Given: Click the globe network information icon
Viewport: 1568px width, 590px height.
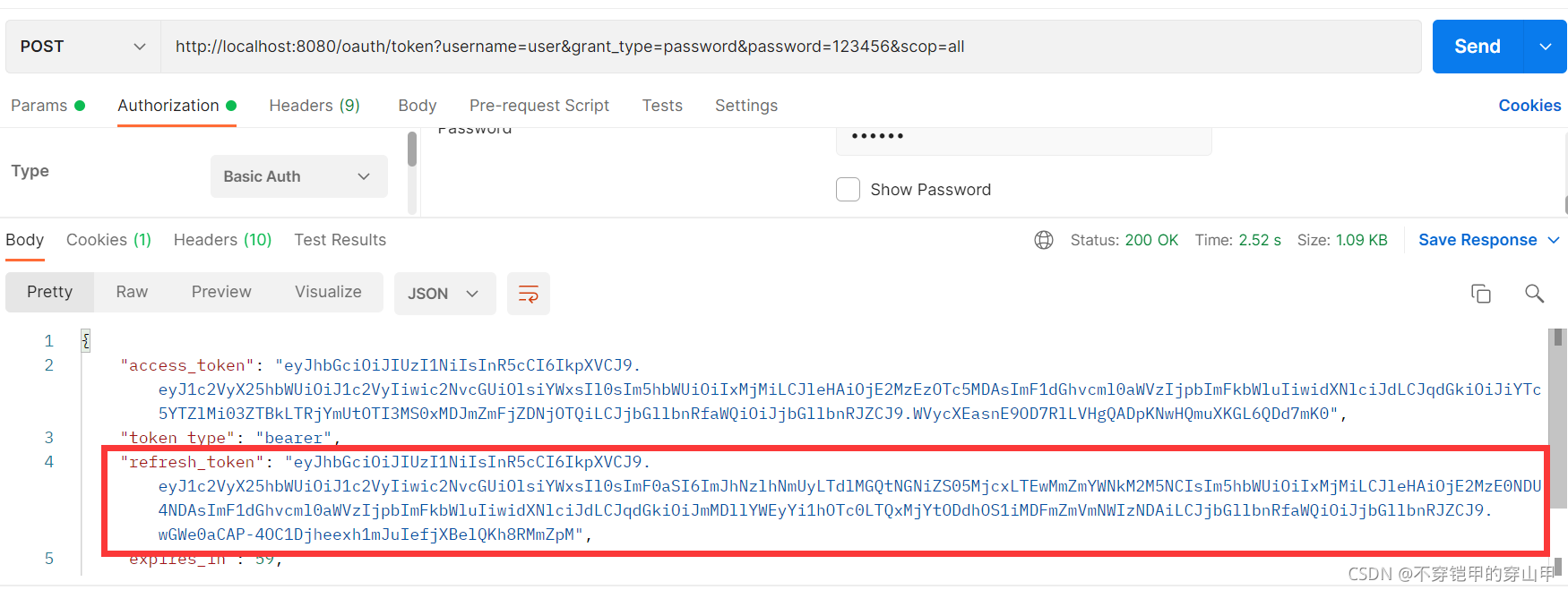Looking at the screenshot, I should tap(1043, 240).
